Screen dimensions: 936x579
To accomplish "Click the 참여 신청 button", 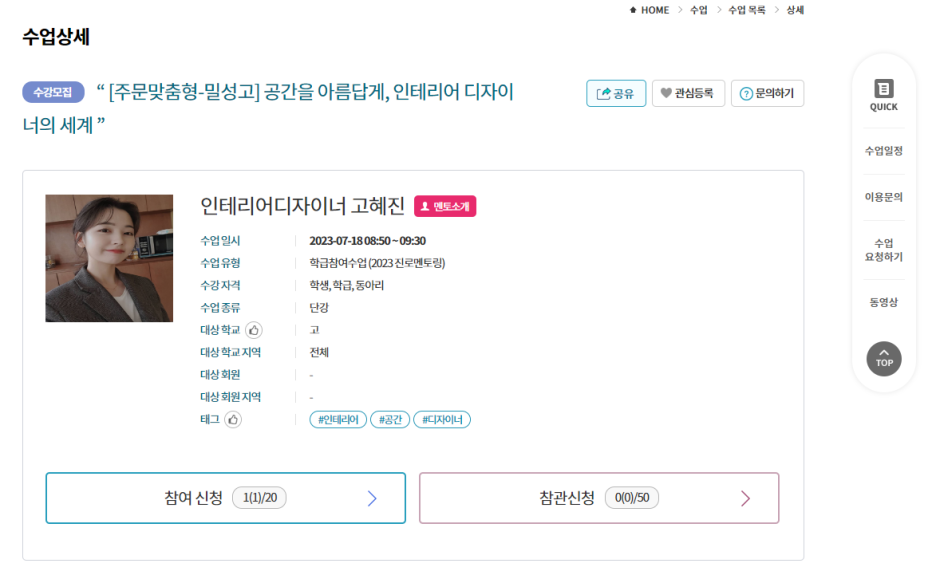I will click(226, 498).
